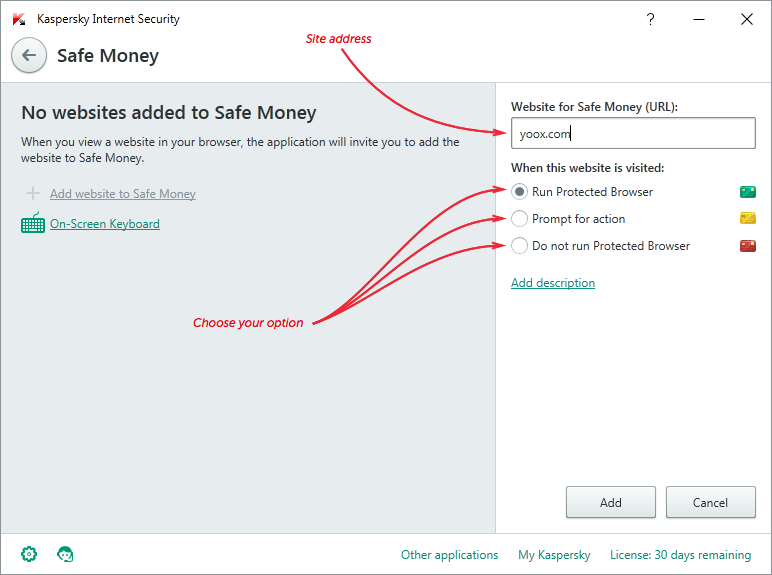The image size is (772, 575).
Task: Click the Website for Safe Money URL field
Action: point(633,133)
